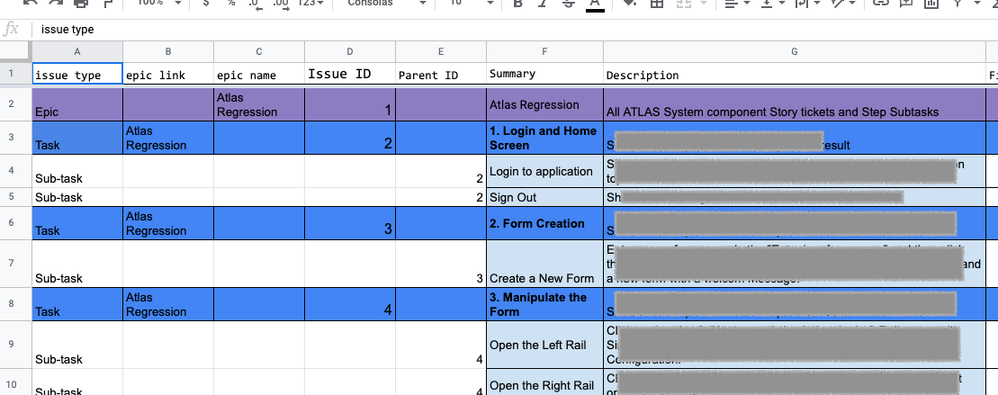Select Parent ID cell in row 7
998x395 pixels.
pyautogui.click(x=441, y=263)
